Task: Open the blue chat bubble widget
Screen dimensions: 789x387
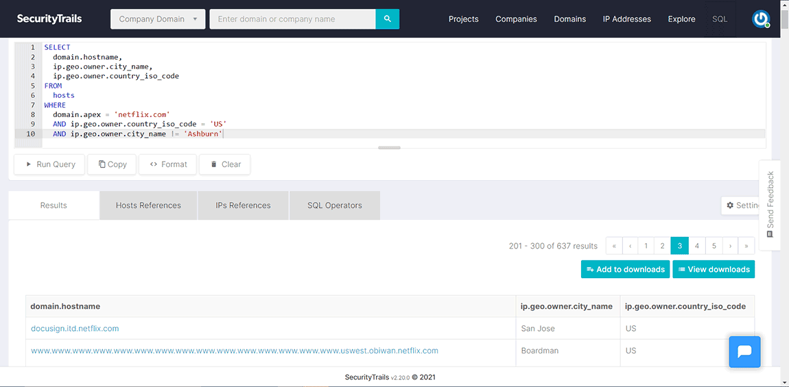Action: (x=745, y=352)
